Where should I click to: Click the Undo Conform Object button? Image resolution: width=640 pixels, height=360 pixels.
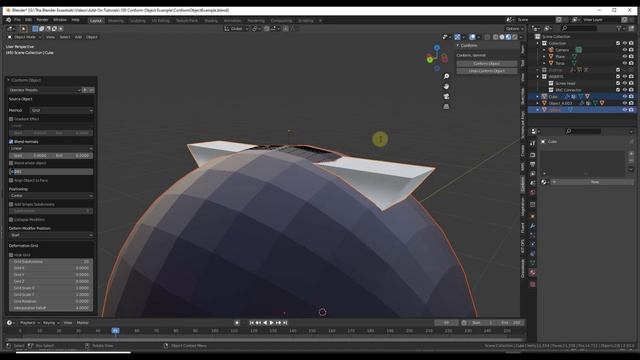click(487, 71)
